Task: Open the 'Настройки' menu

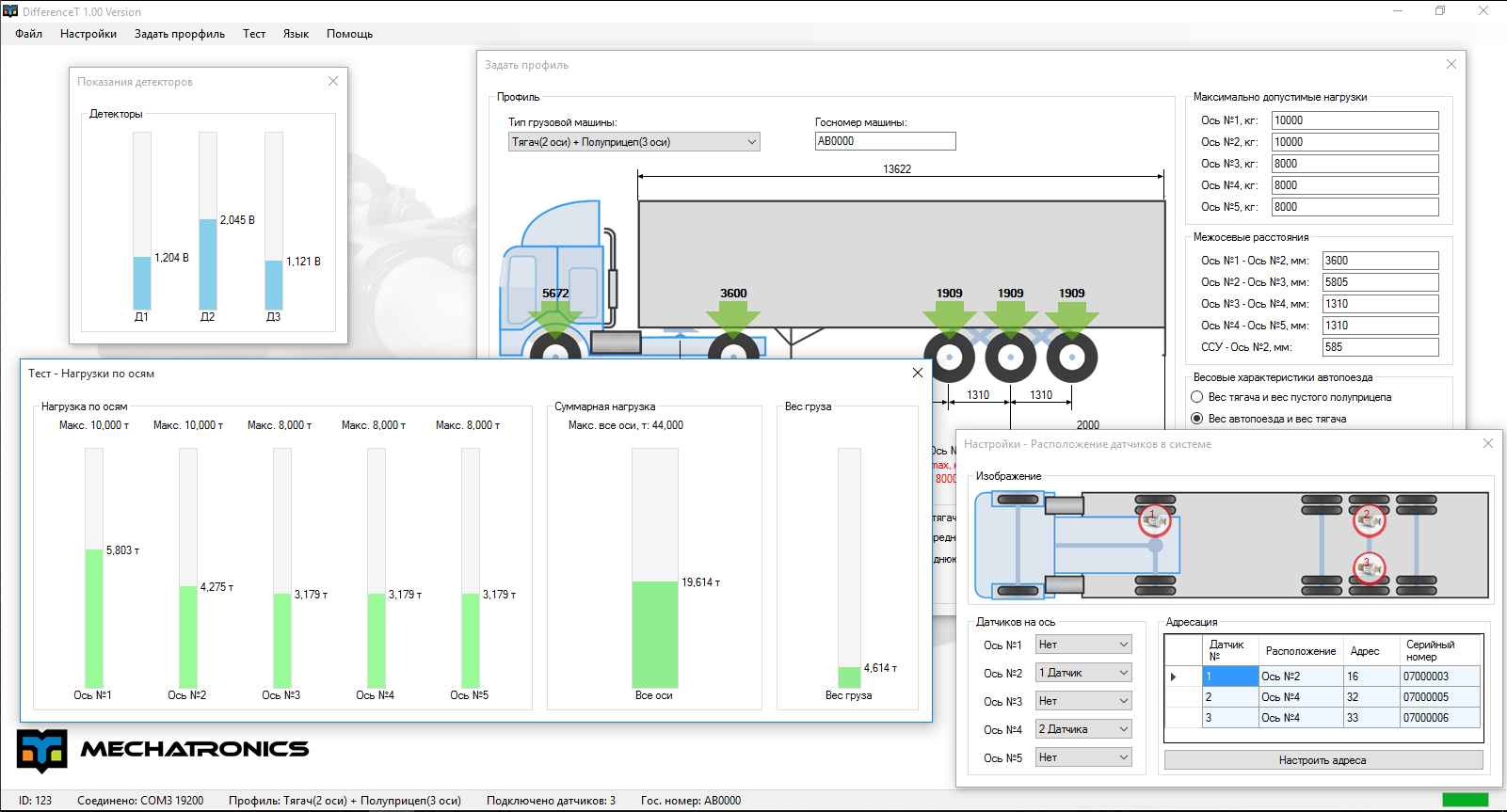Action: click(88, 34)
